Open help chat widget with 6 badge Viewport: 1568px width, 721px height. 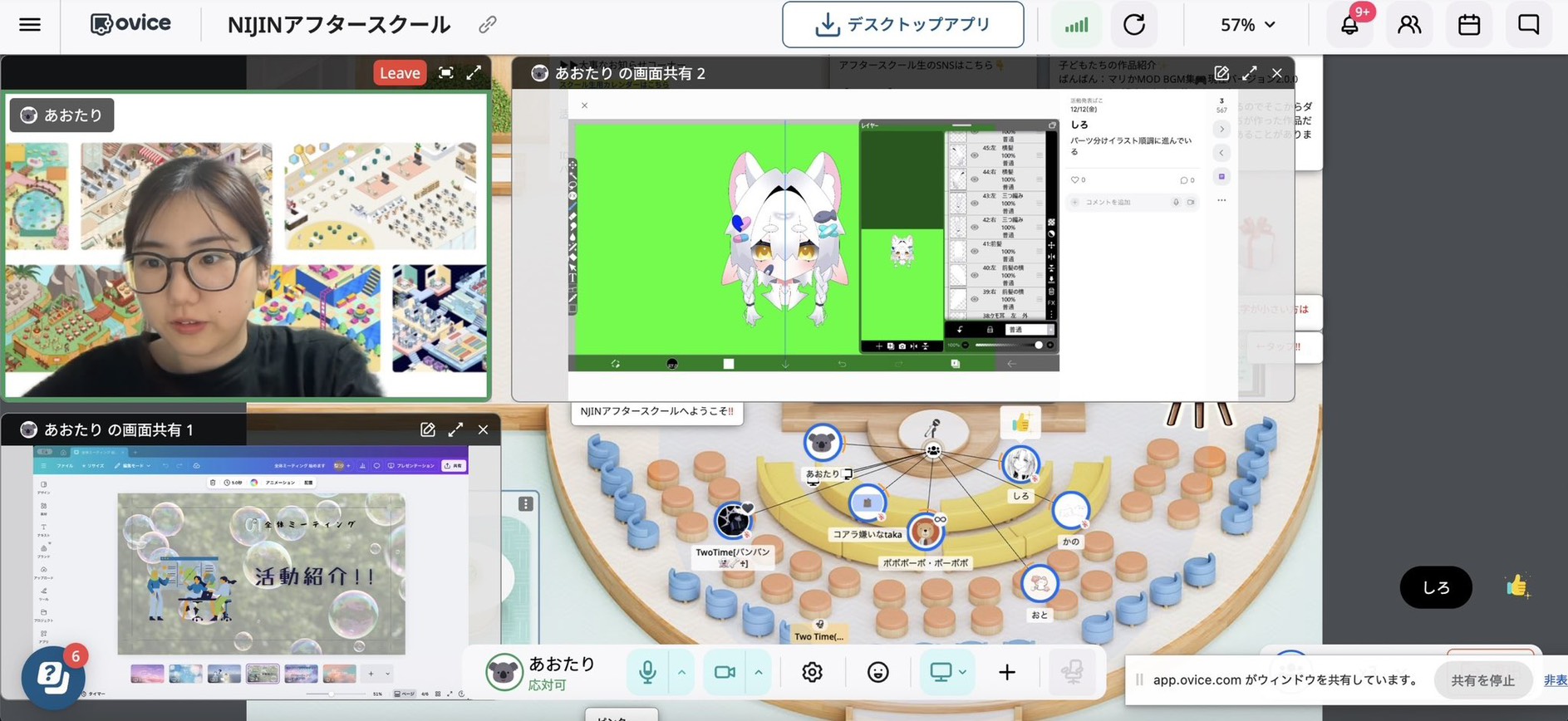click(52, 678)
